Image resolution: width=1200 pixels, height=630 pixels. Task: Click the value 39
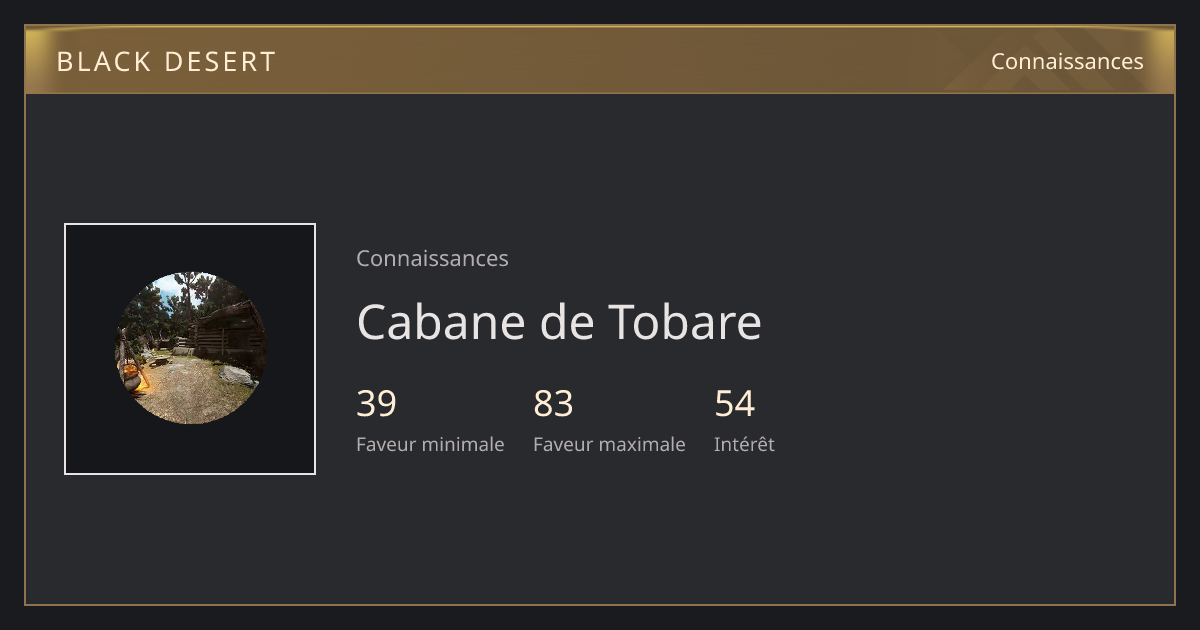tap(376, 404)
